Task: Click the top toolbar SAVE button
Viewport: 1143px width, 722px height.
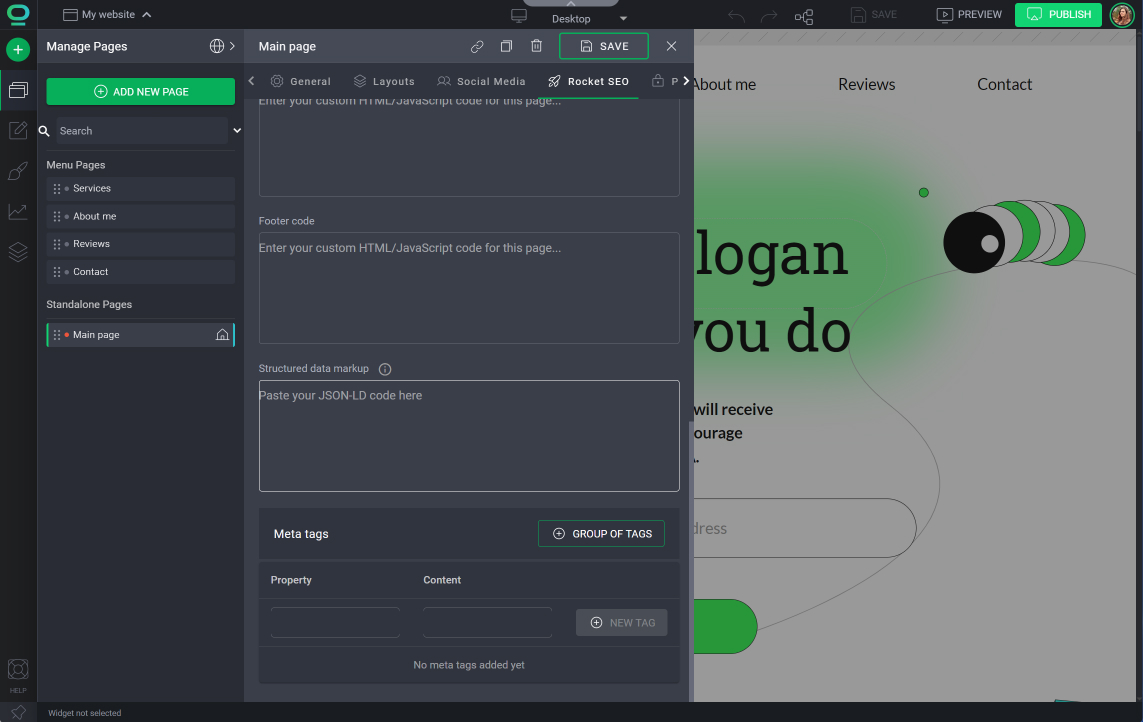Action: click(x=874, y=15)
